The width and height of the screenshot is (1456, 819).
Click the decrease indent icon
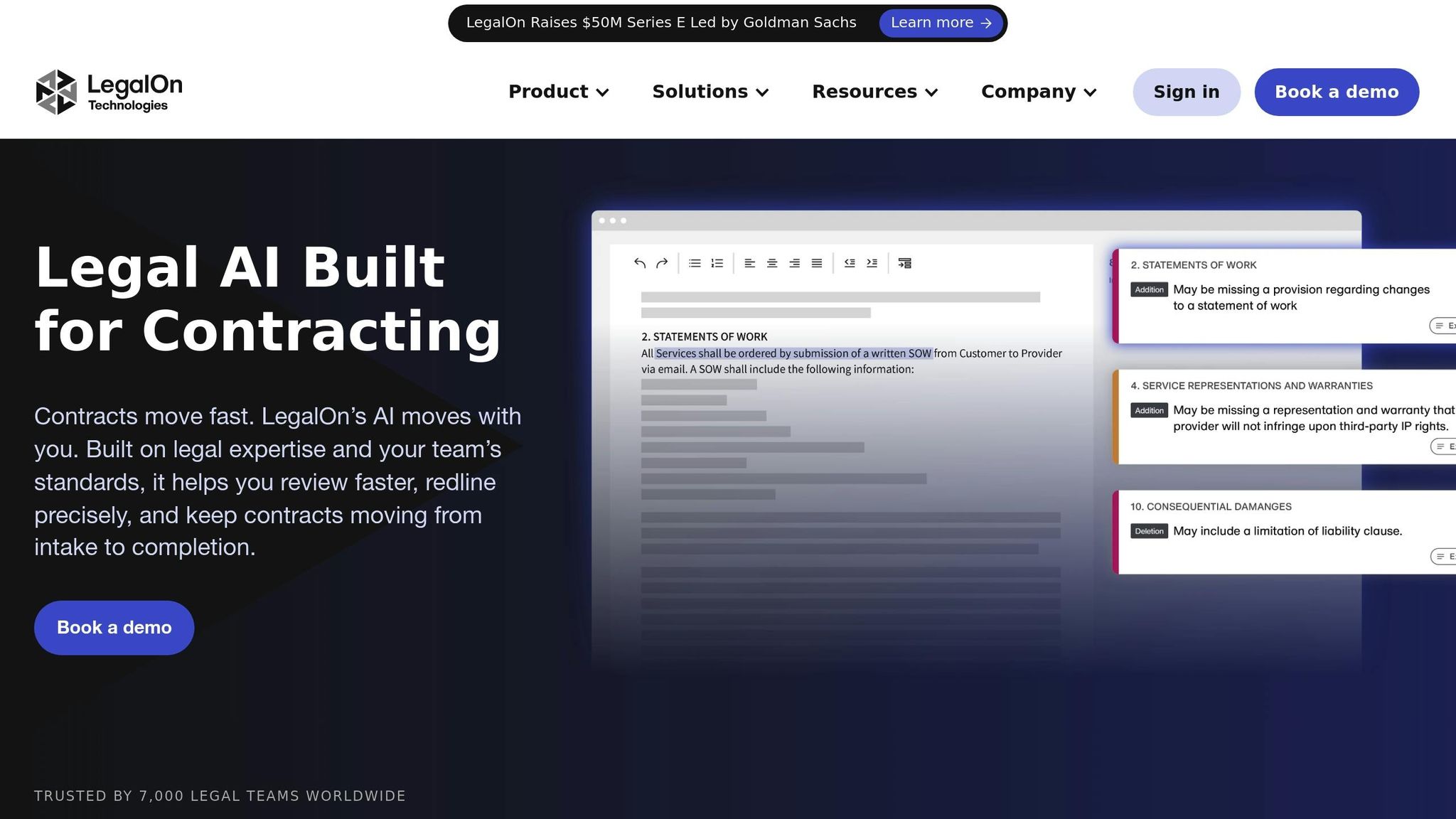point(850,263)
